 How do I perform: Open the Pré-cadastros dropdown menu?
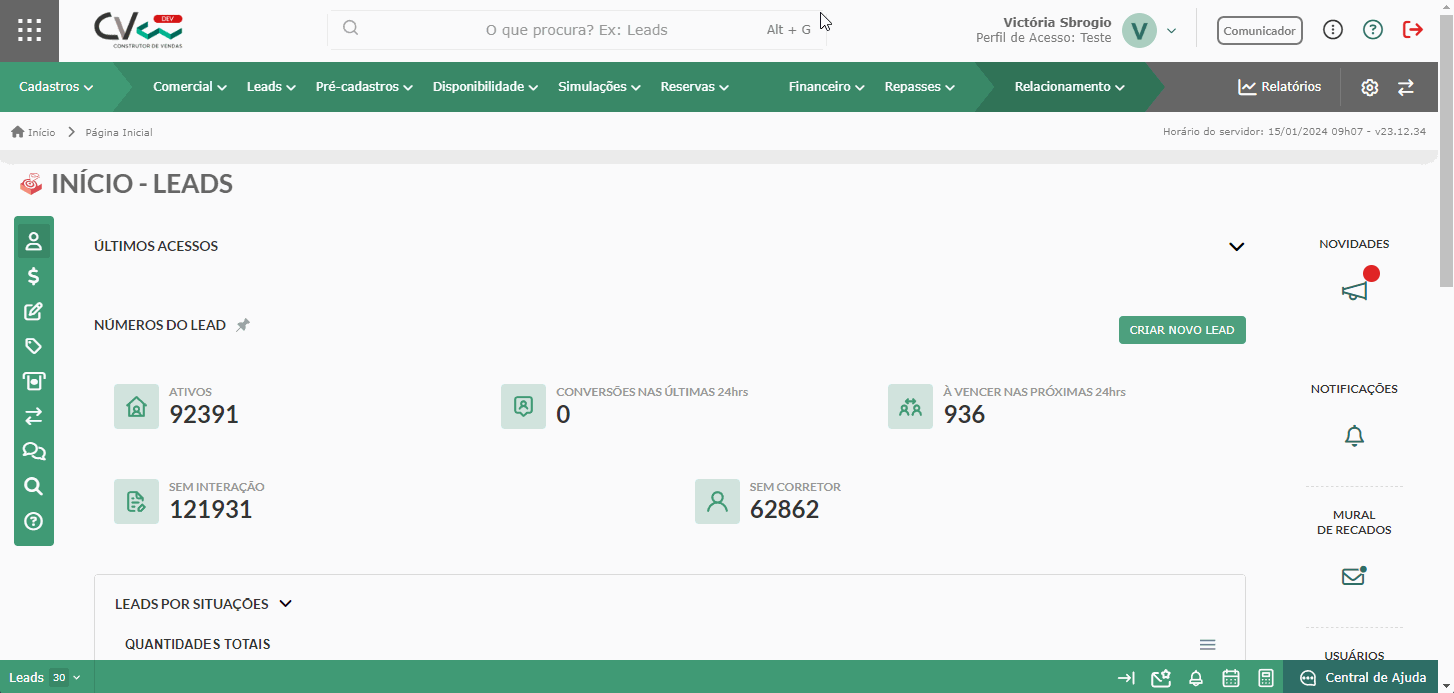[x=364, y=87]
